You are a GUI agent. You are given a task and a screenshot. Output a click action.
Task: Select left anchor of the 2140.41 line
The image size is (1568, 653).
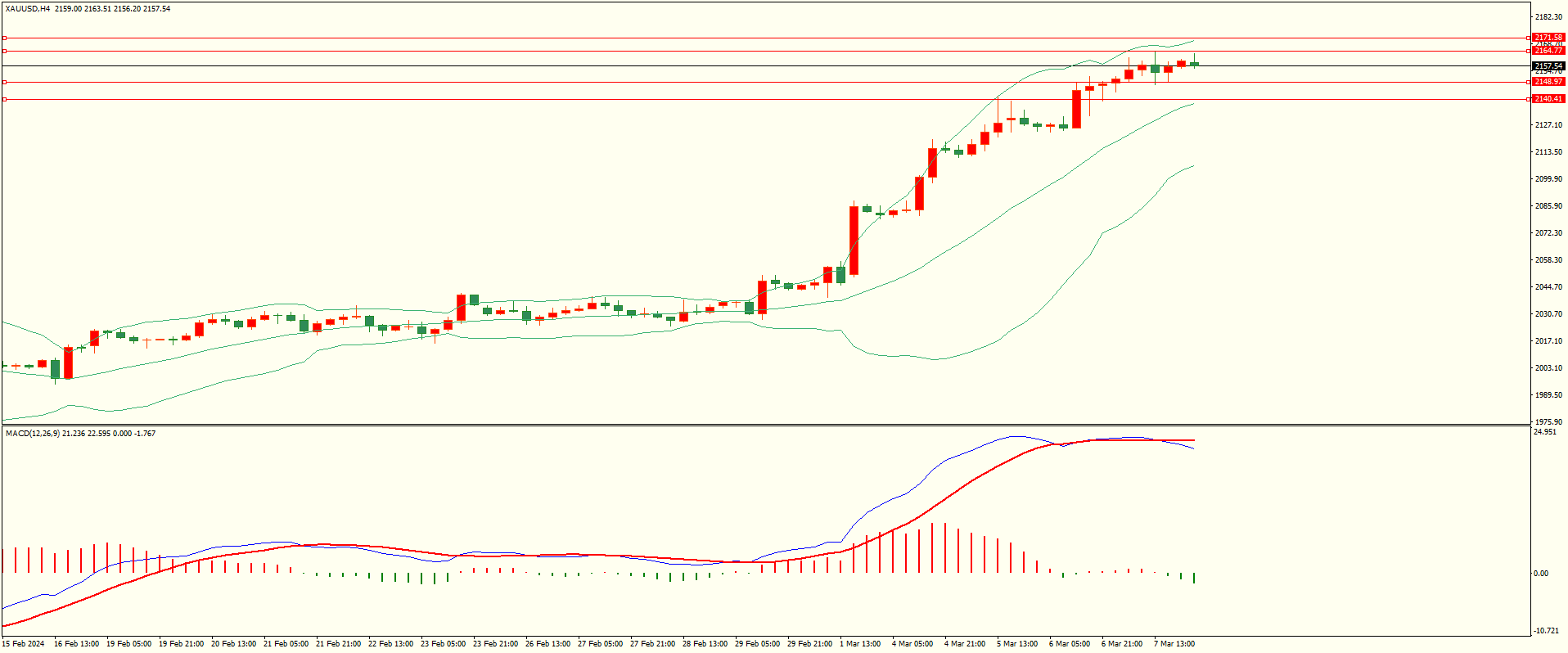4,99
